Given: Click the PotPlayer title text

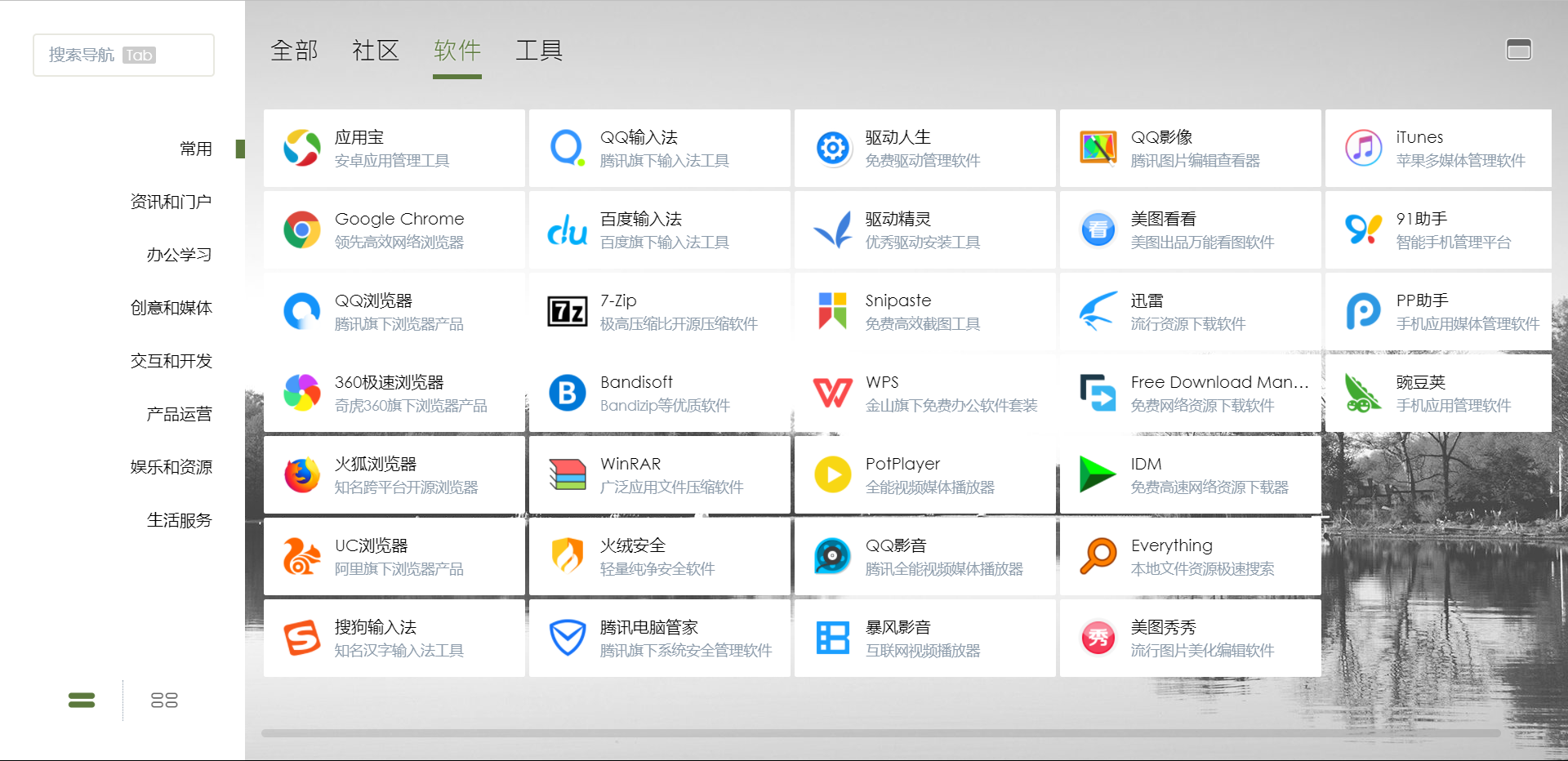Looking at the screenshot, I should tap(902, 464).
